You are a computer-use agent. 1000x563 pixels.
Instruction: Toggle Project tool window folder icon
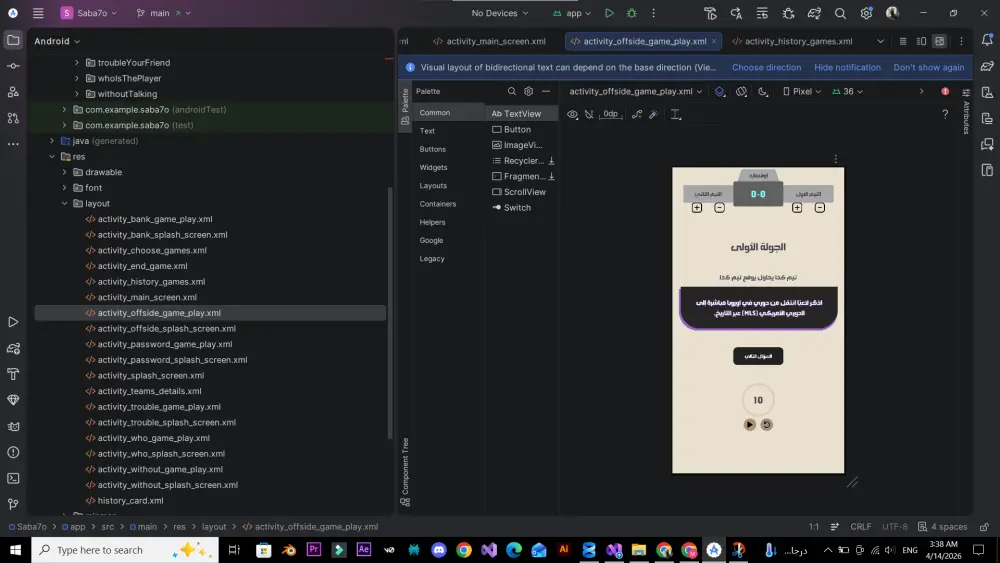(x=13, y=40)
